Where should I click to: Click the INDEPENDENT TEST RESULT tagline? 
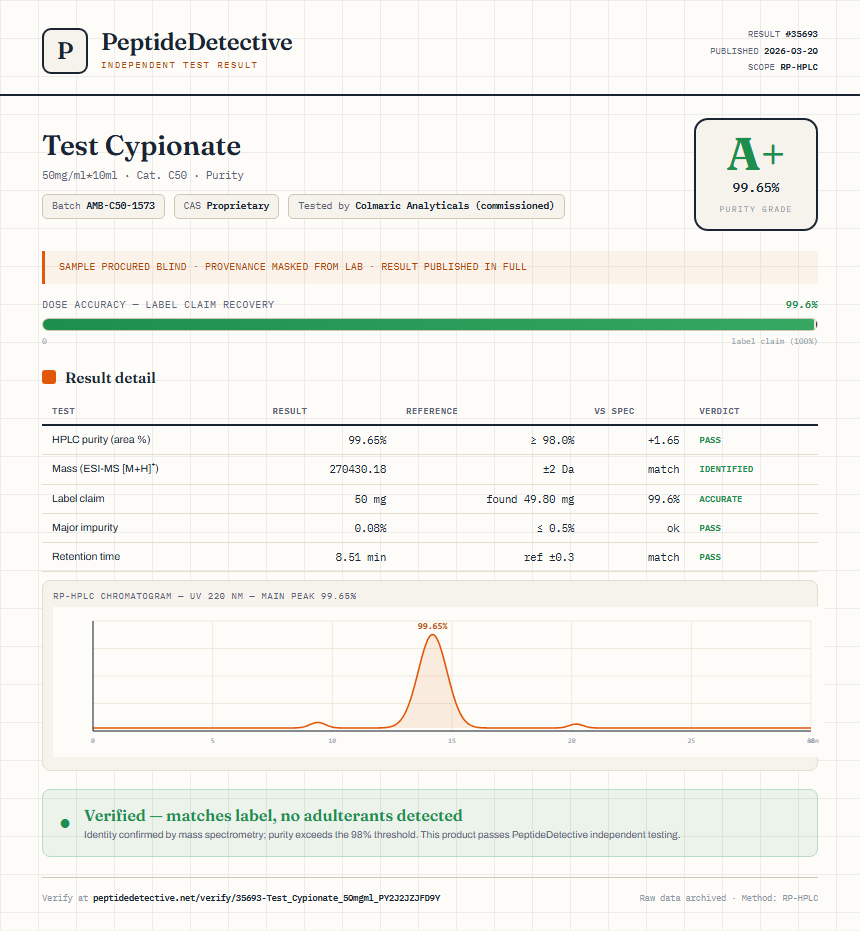pos(179,65)
